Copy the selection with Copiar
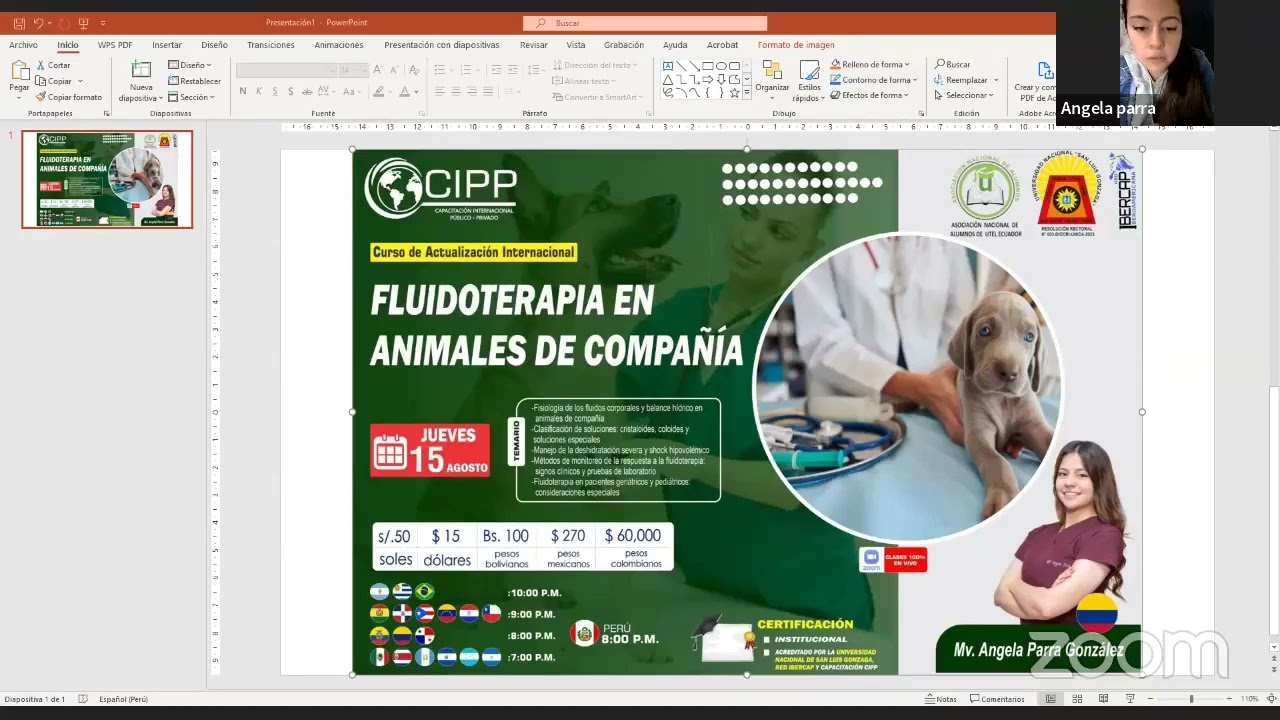 (54, 81)
